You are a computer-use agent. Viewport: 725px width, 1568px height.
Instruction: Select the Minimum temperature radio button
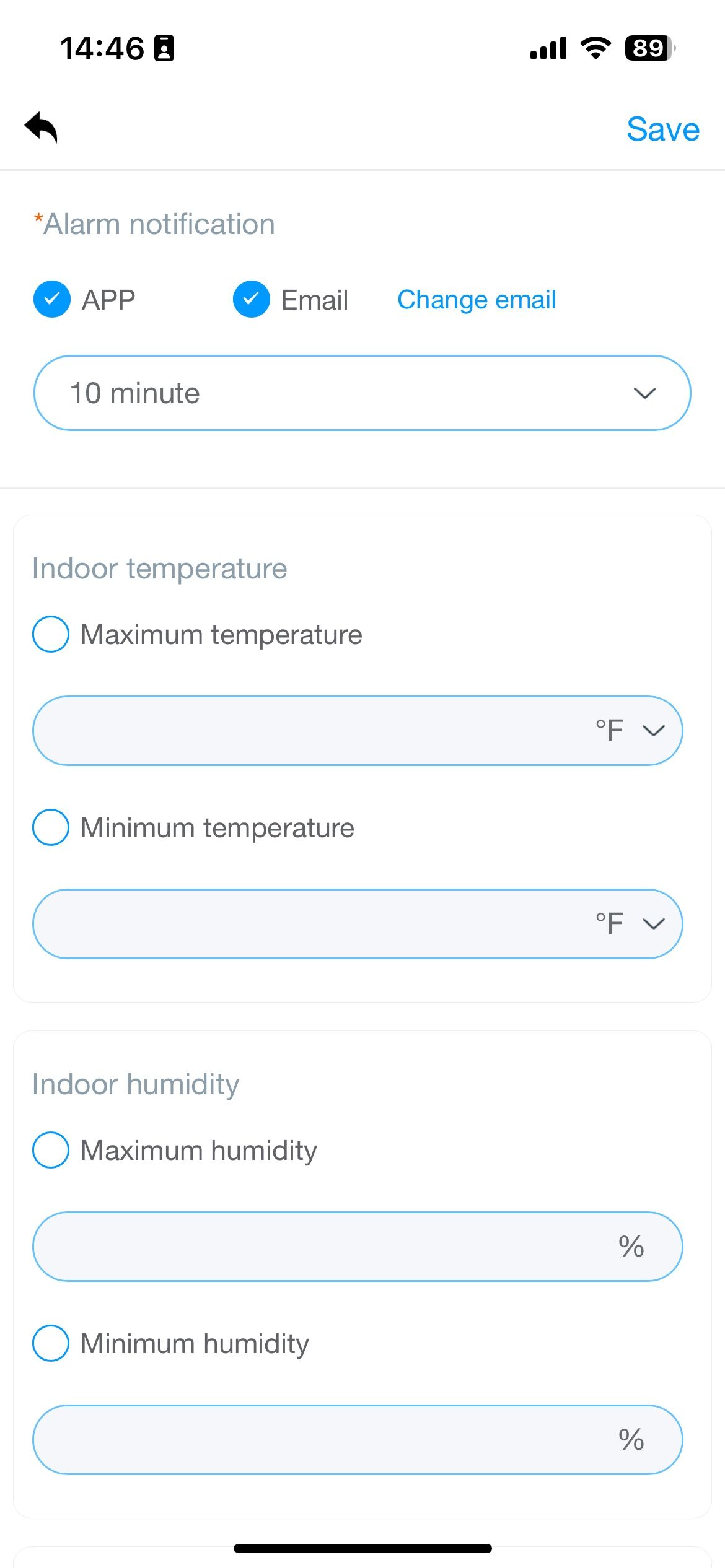click(51, 827)
